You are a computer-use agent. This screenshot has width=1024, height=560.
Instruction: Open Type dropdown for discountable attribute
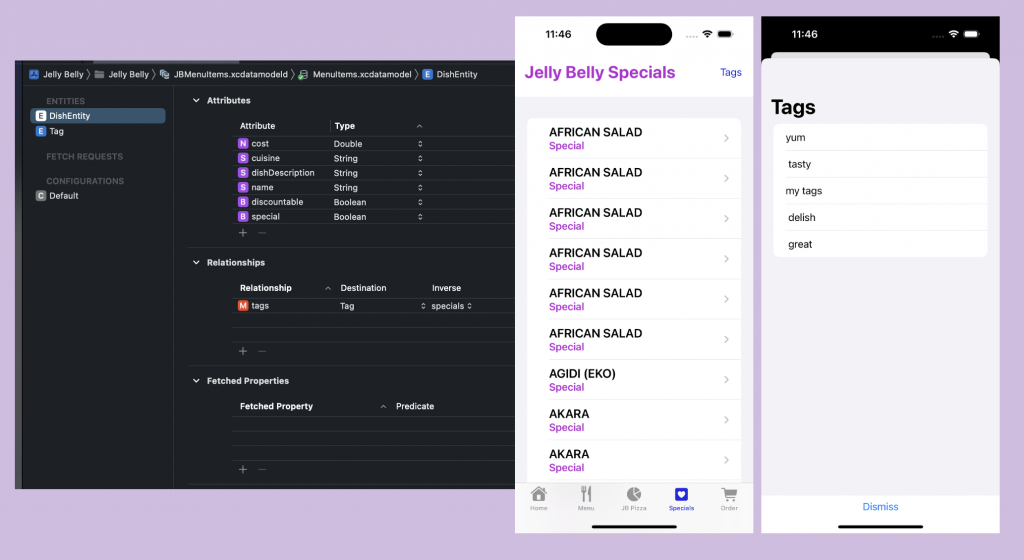coord(419,202)
